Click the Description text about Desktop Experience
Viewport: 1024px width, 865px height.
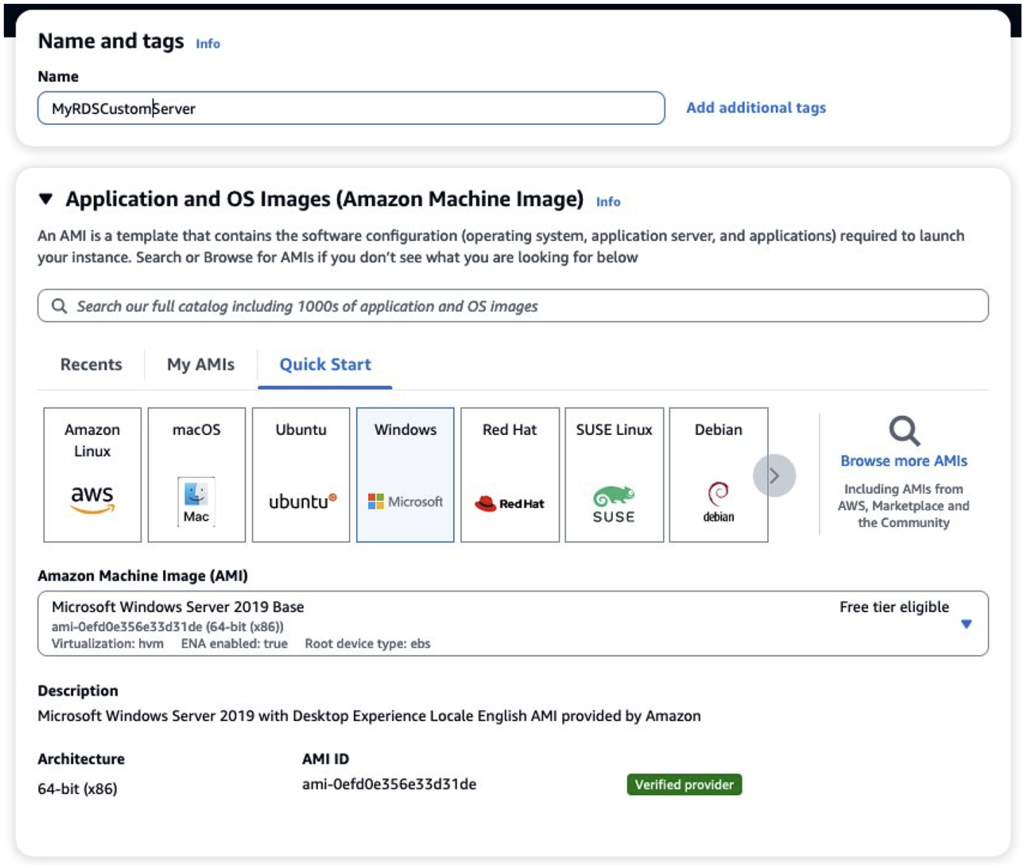(369, 716)
